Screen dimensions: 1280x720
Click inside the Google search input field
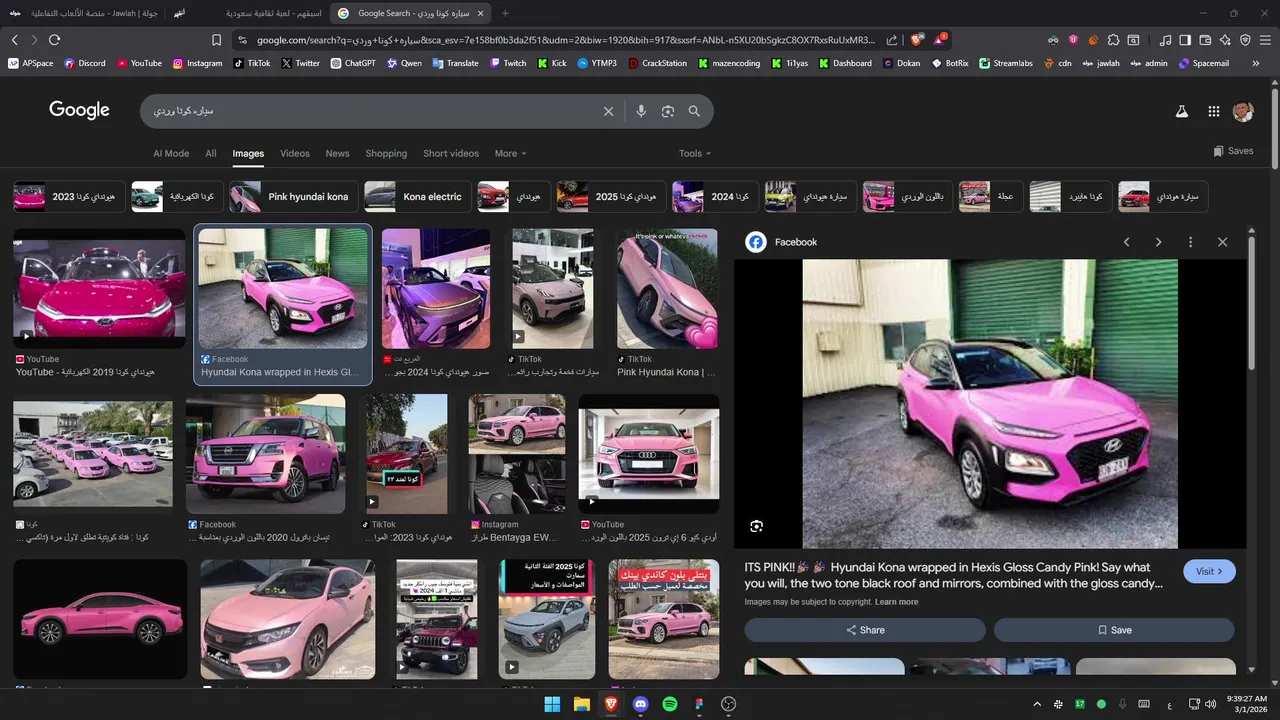(x=372, y=111)
